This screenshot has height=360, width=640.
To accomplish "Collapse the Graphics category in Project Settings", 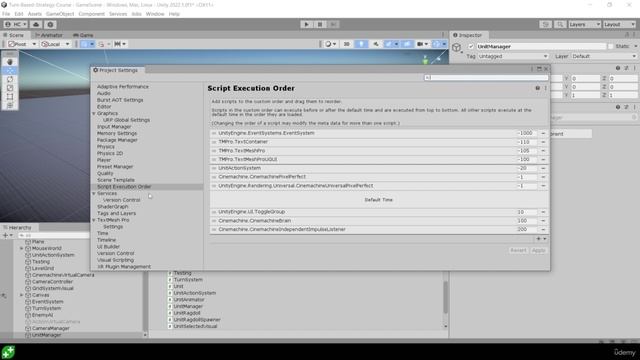I will (x=94, y=113).
